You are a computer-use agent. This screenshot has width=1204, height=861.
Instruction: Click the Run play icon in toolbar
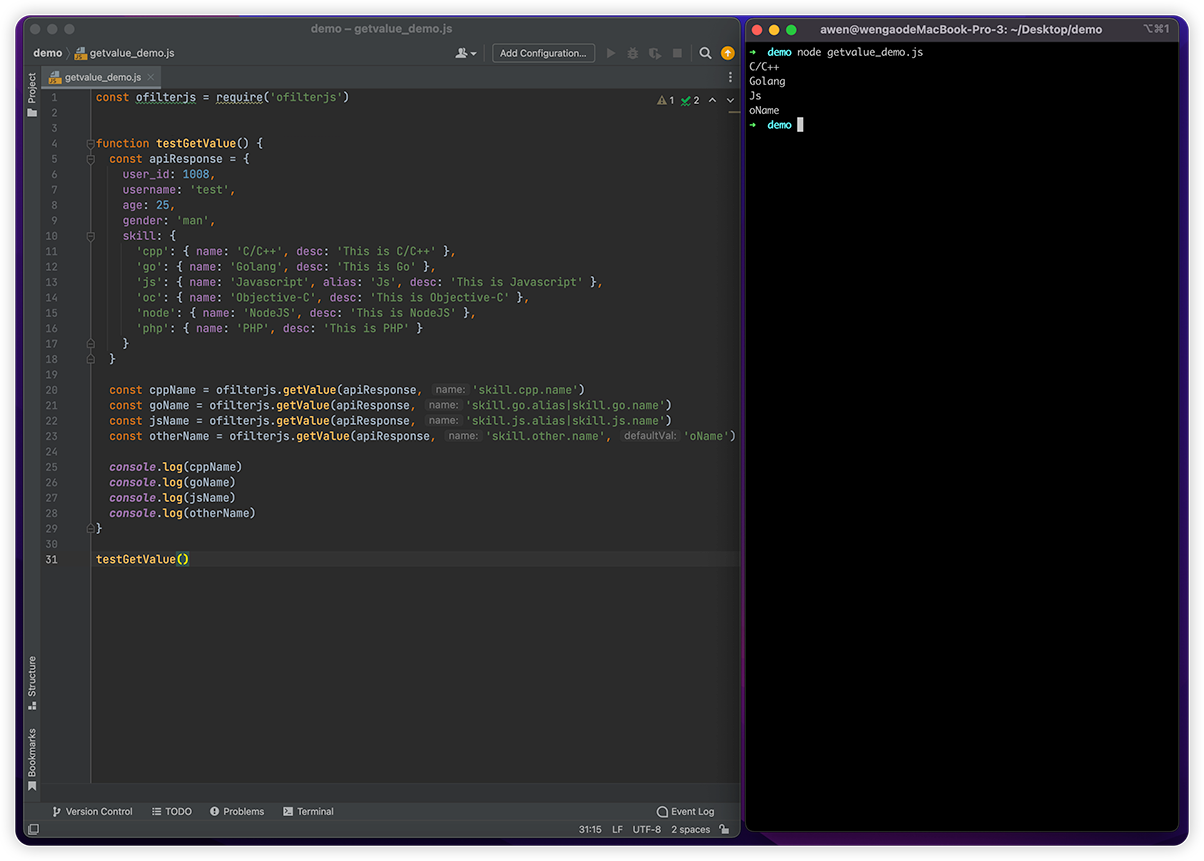coord(611,53)
